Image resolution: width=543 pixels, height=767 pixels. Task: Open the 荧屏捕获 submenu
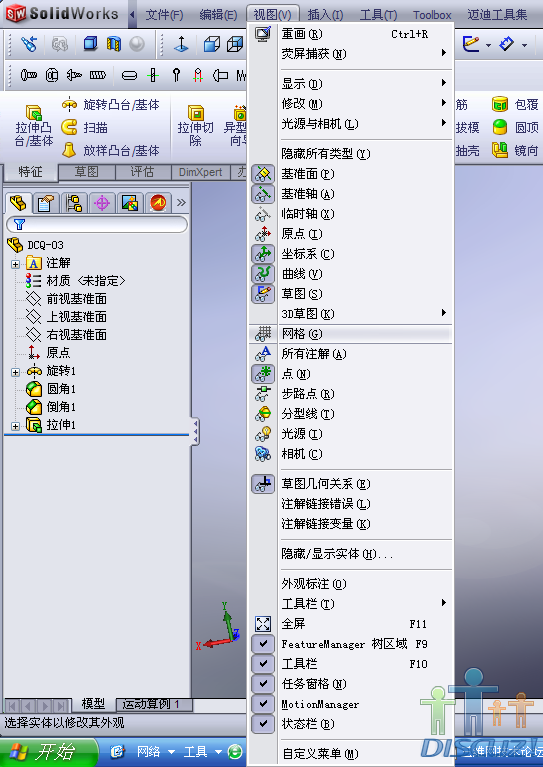(351, 54)
